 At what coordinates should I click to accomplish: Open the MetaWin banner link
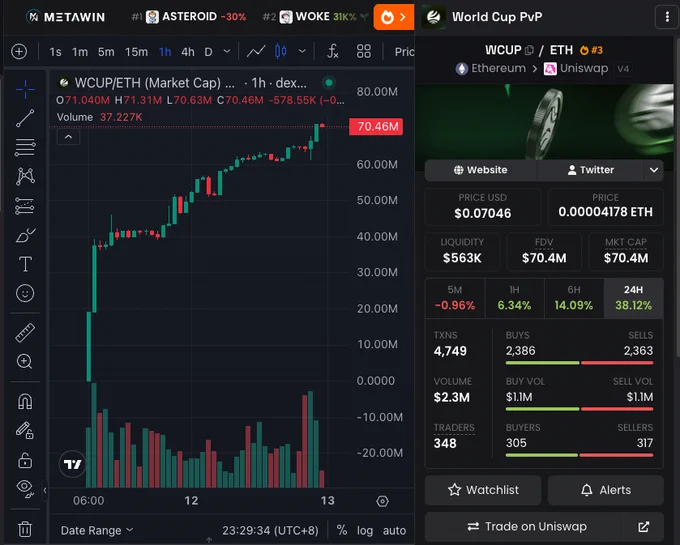click(x=66, y=17)
